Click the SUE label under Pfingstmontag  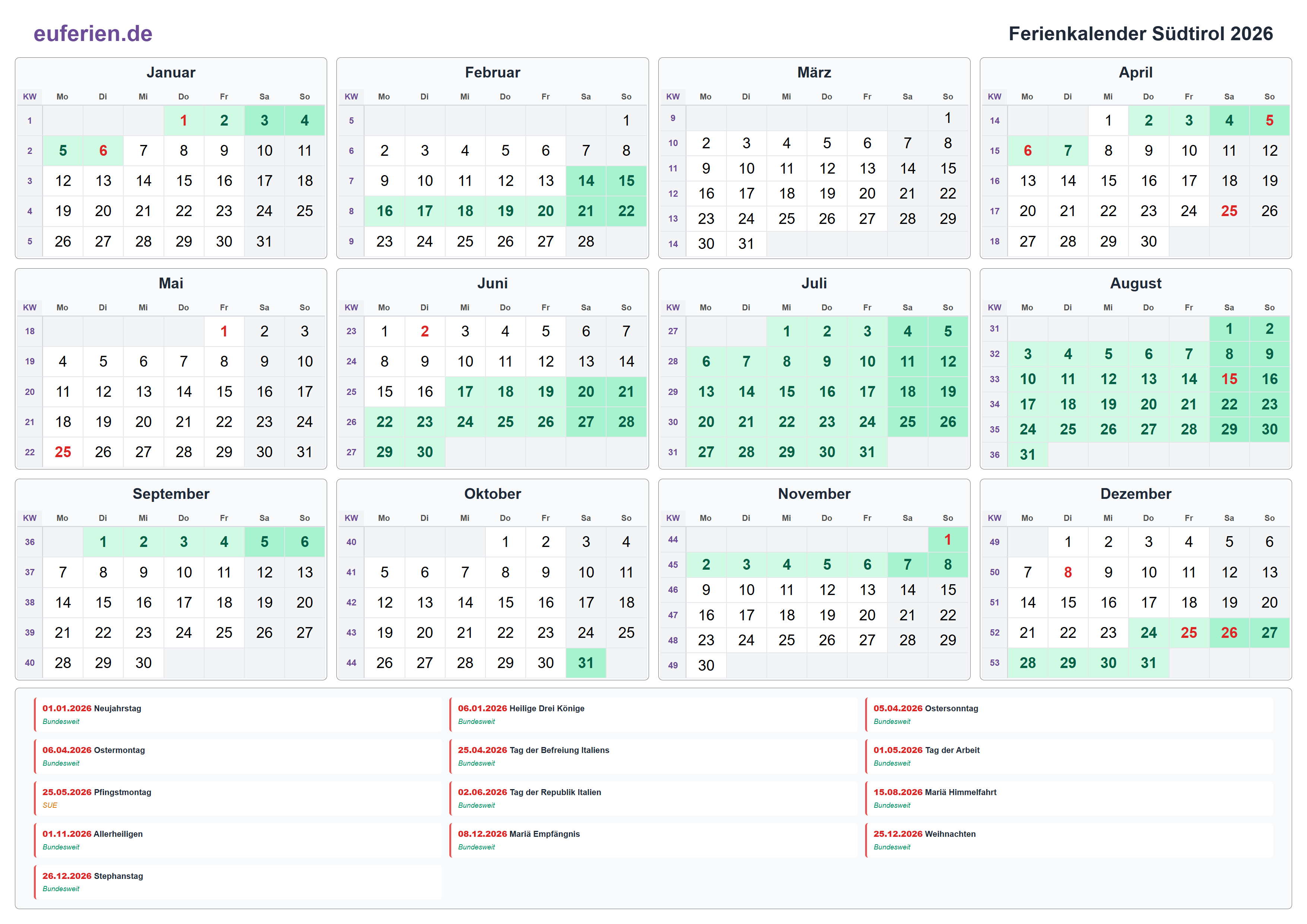50,805
